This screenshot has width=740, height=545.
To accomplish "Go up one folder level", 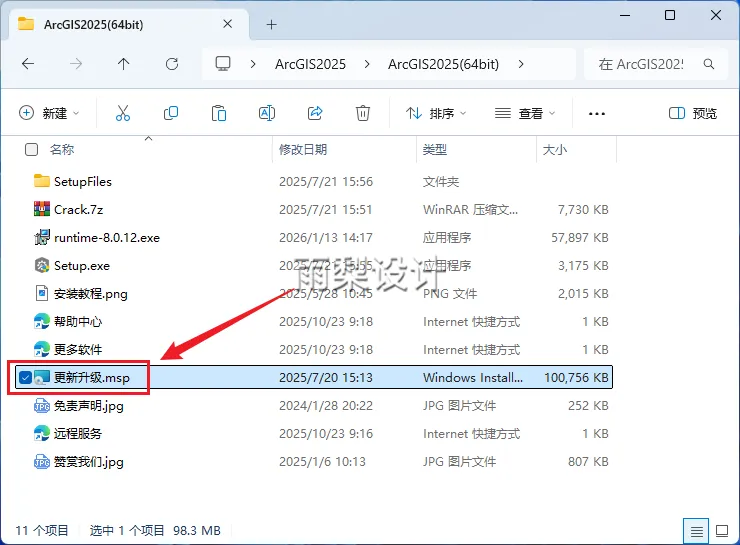I will [124, 64].
